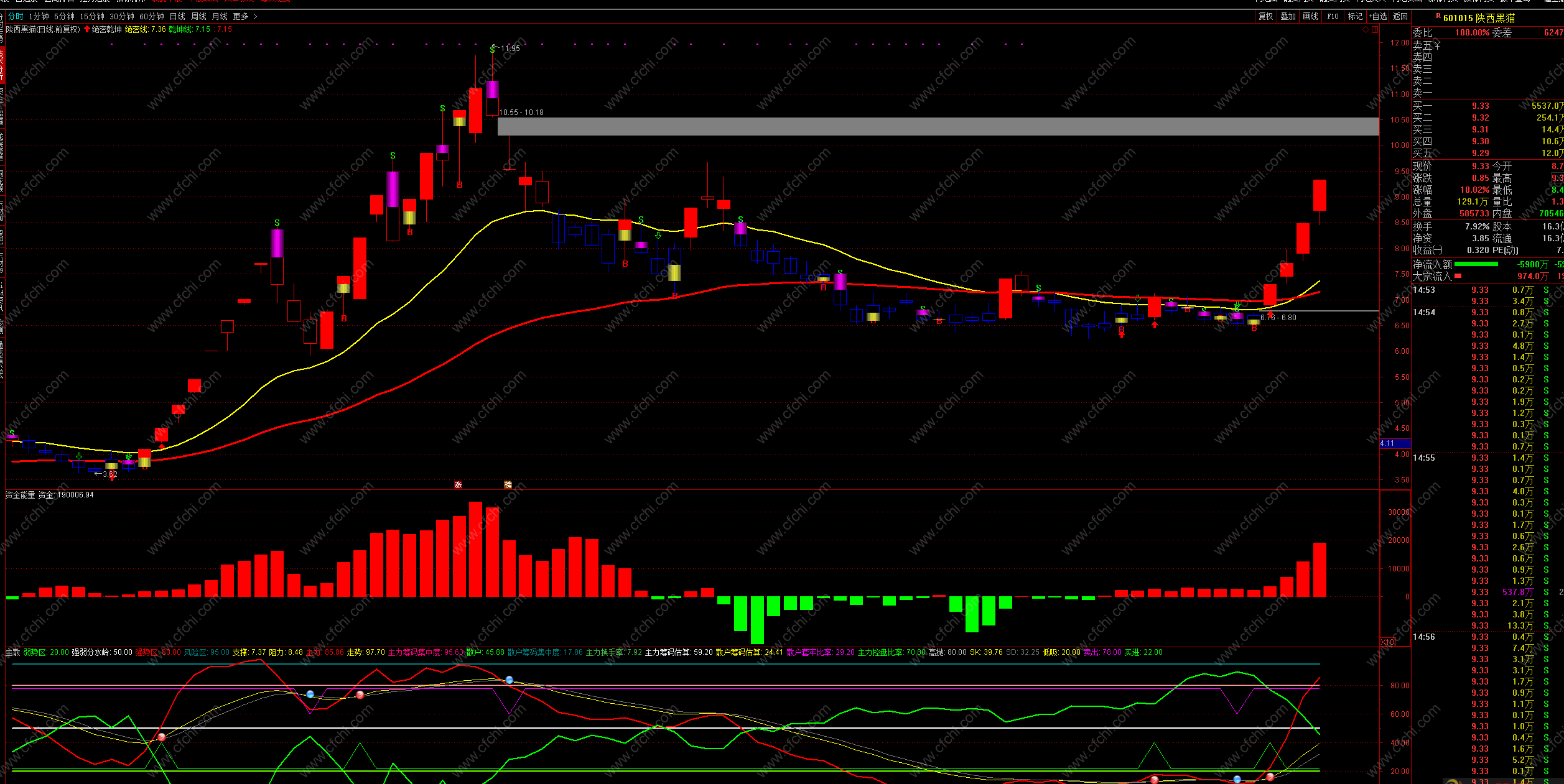Expand the chevron after 更多
This screenshot has width=1564, height=784.
pos(255,17)
